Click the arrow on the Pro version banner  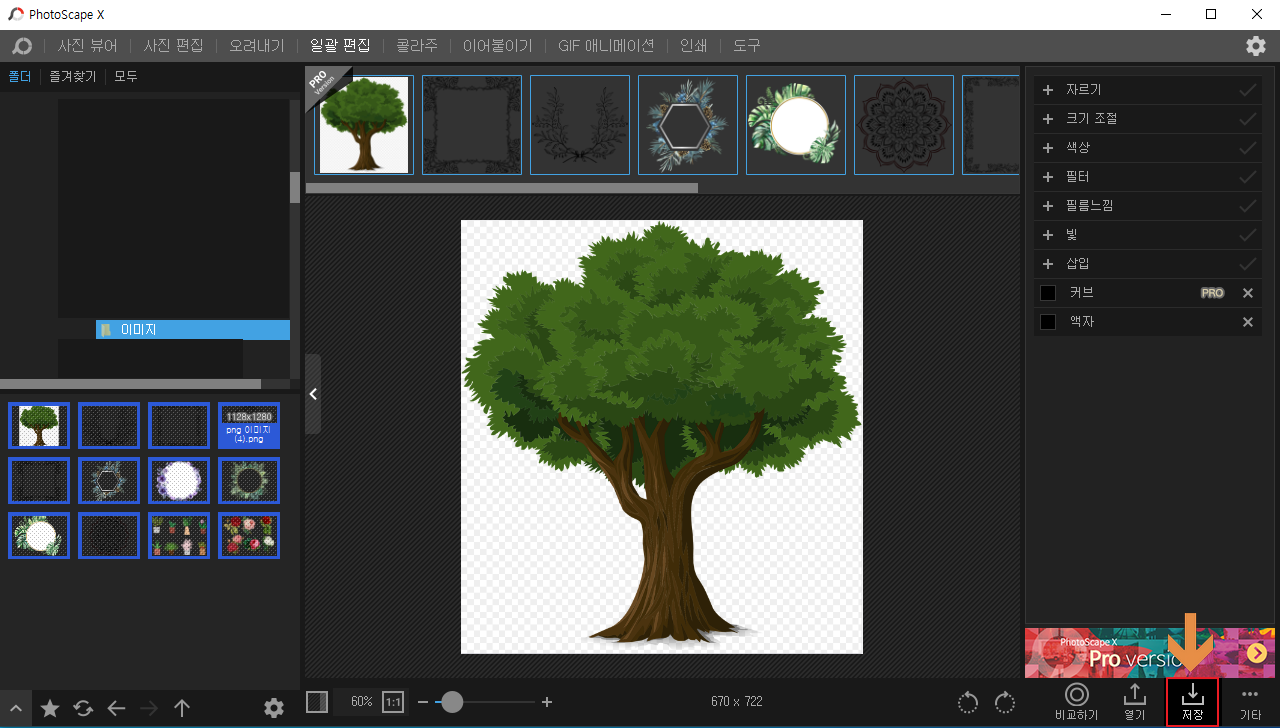tap(1257, 653)
